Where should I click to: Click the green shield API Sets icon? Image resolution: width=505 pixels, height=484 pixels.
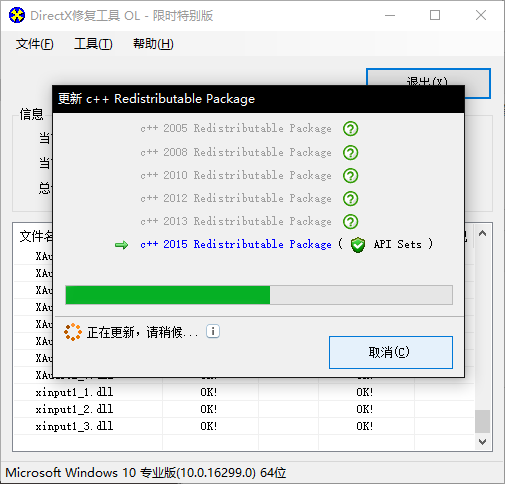click(358, 245)
